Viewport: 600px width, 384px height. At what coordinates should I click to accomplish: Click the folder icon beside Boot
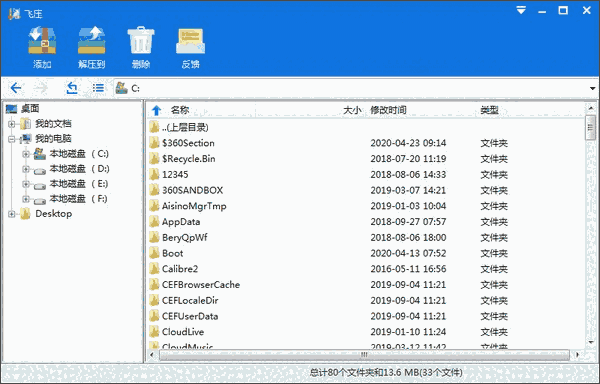coord(154,253)
